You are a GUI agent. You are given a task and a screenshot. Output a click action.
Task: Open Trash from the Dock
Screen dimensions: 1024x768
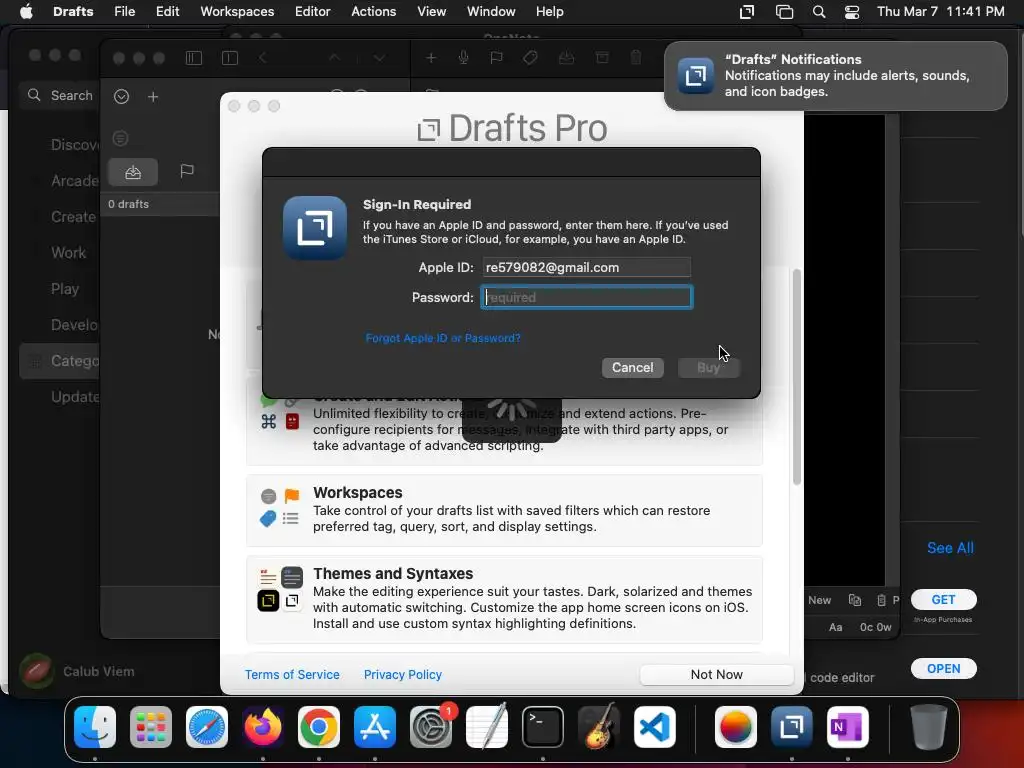[x=929, y=727]
